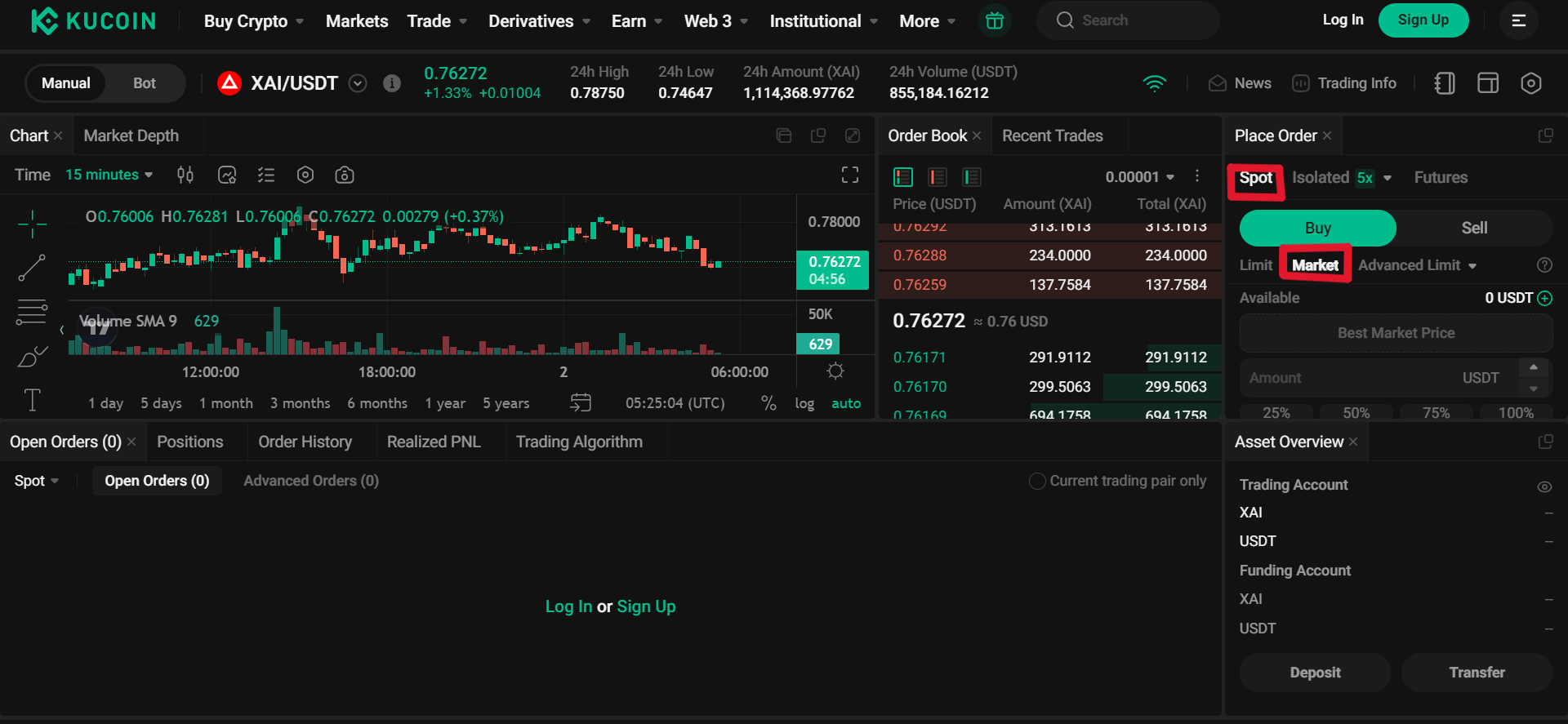
Task: Add USDT funds plus icon
Action: pyautogui.click(x=1544, y=298)
